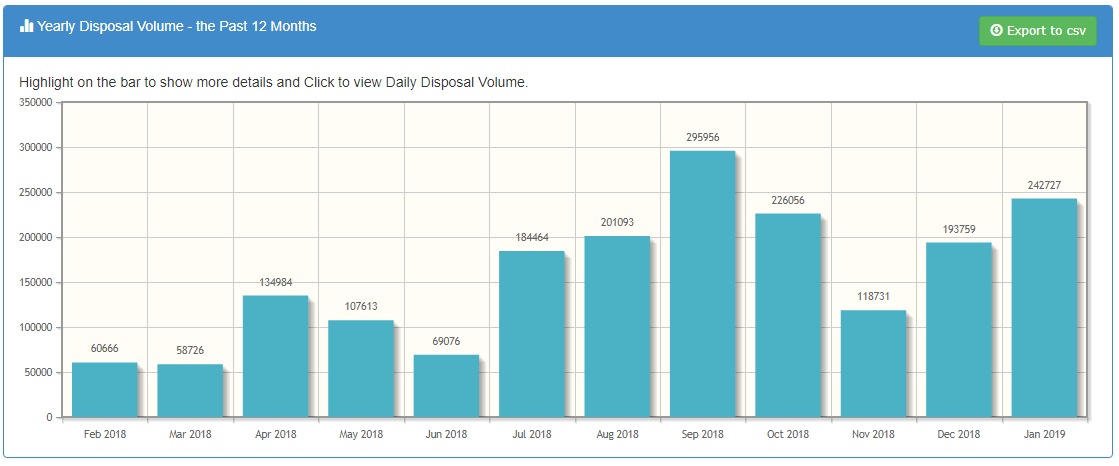1119x466 pixels.
Task: Click the value label 107613
Action: [361, 307]
